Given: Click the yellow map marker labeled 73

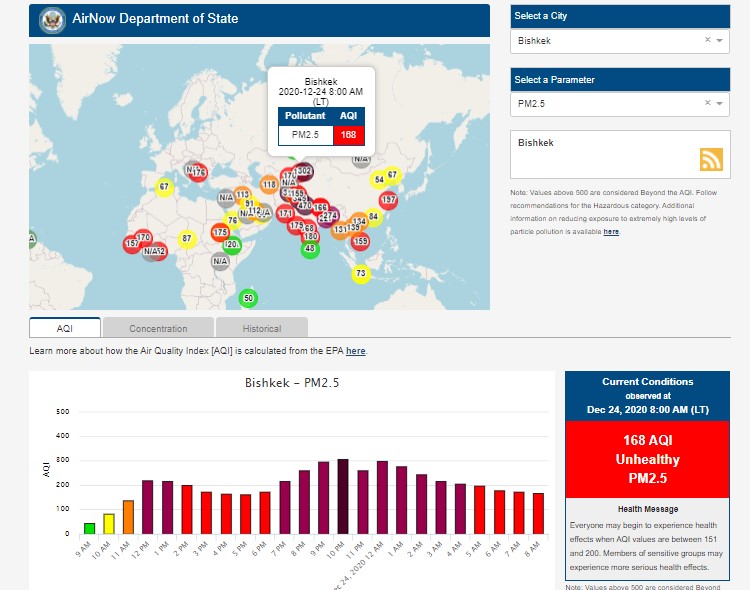Looking at the screenshot, I should coord(360,274).
